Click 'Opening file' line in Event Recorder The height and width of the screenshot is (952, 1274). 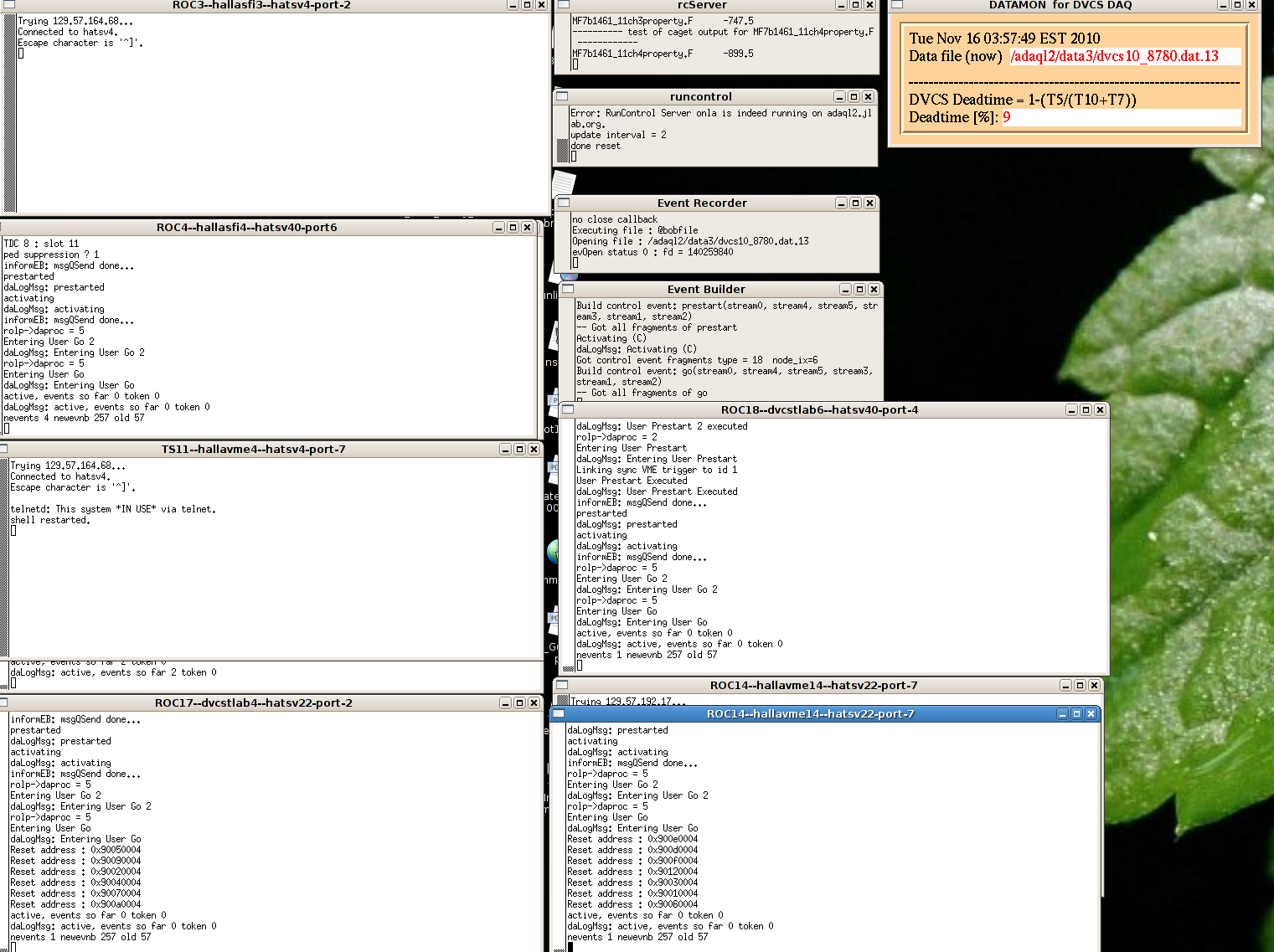(690, 241)
